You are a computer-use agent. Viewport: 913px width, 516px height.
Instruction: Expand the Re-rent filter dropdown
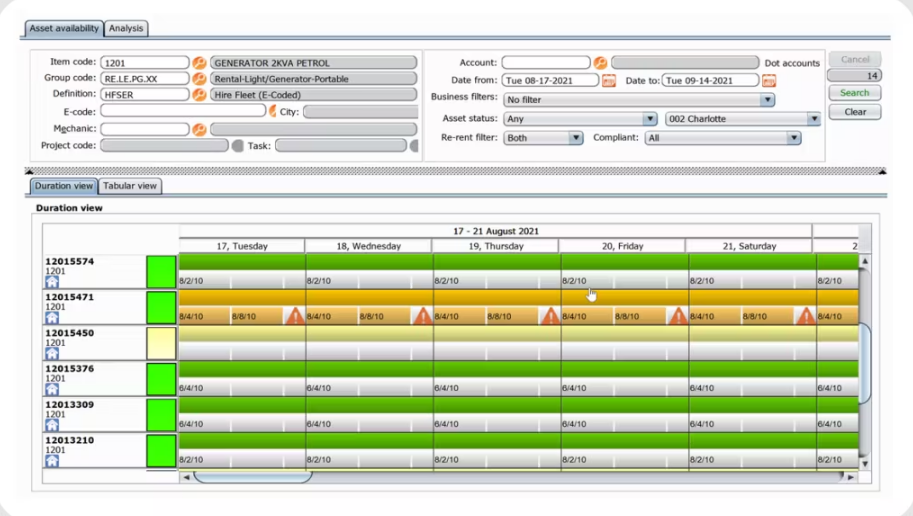pos(575,138)
